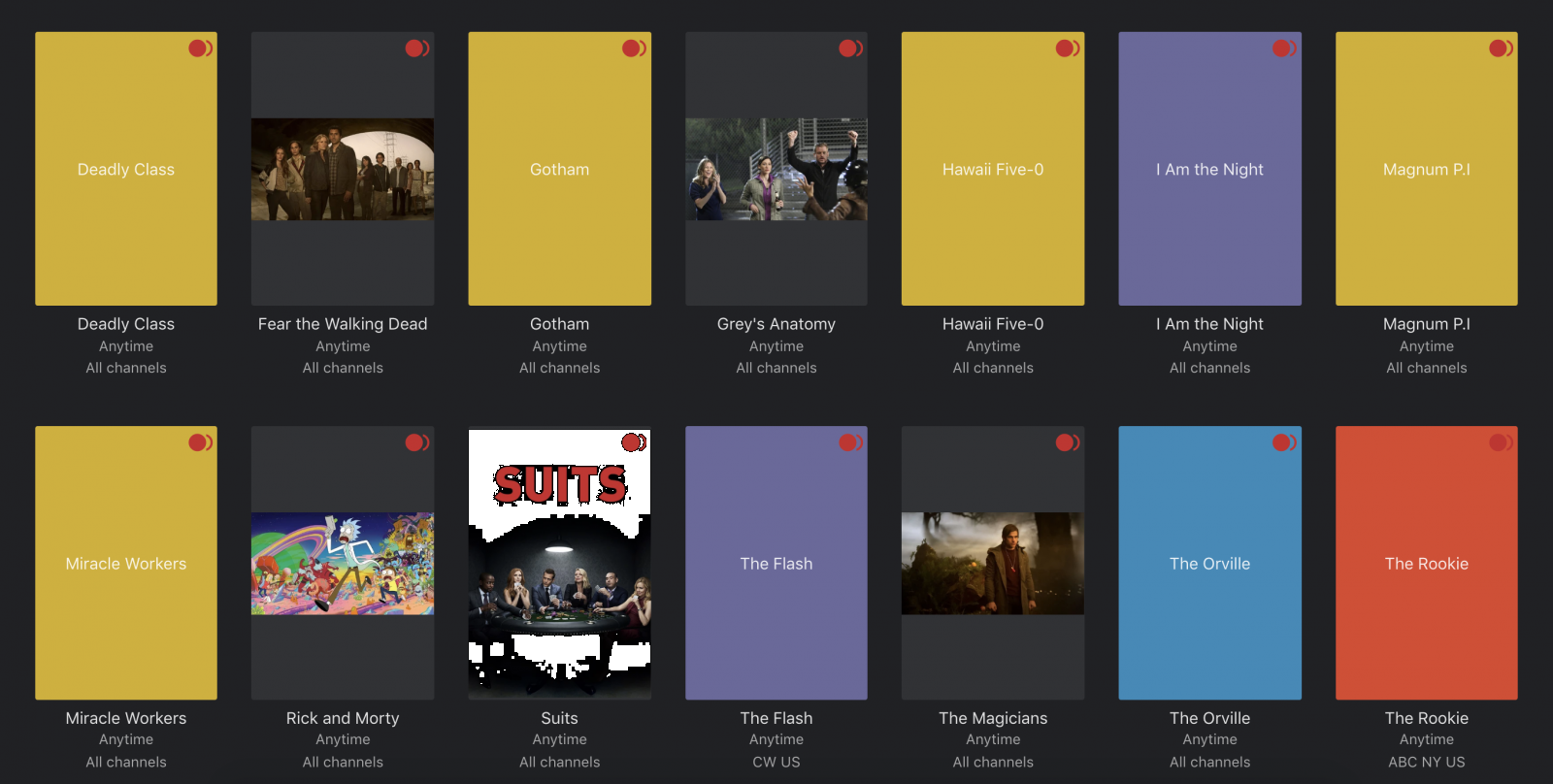The image size is (1553, 784).
Task: Click All channels under Grey's Anatomy
Action: pyautogui.click(x=776, y=368)
